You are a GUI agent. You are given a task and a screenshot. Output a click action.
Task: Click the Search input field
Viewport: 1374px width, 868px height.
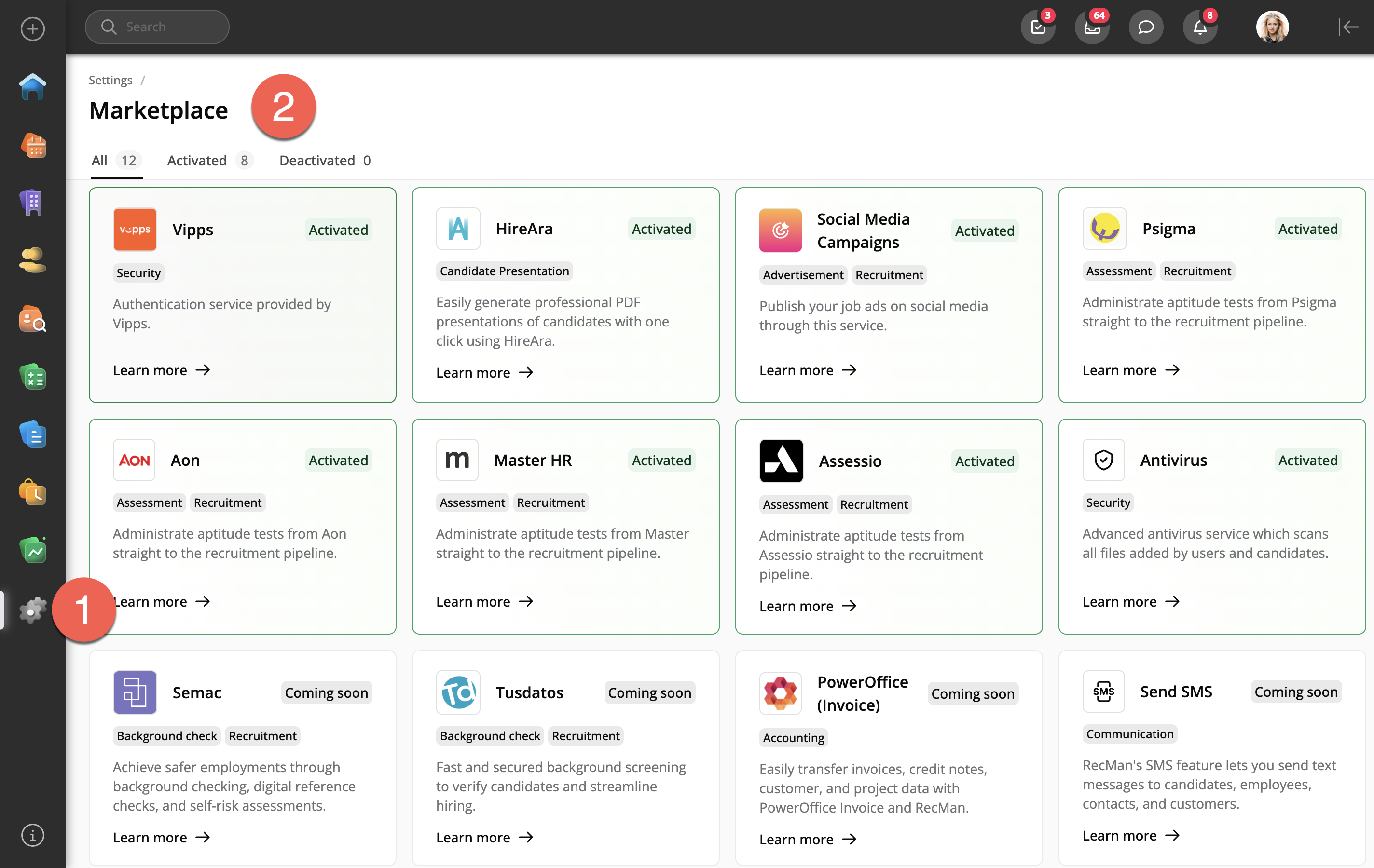click(x=157, y=27)
